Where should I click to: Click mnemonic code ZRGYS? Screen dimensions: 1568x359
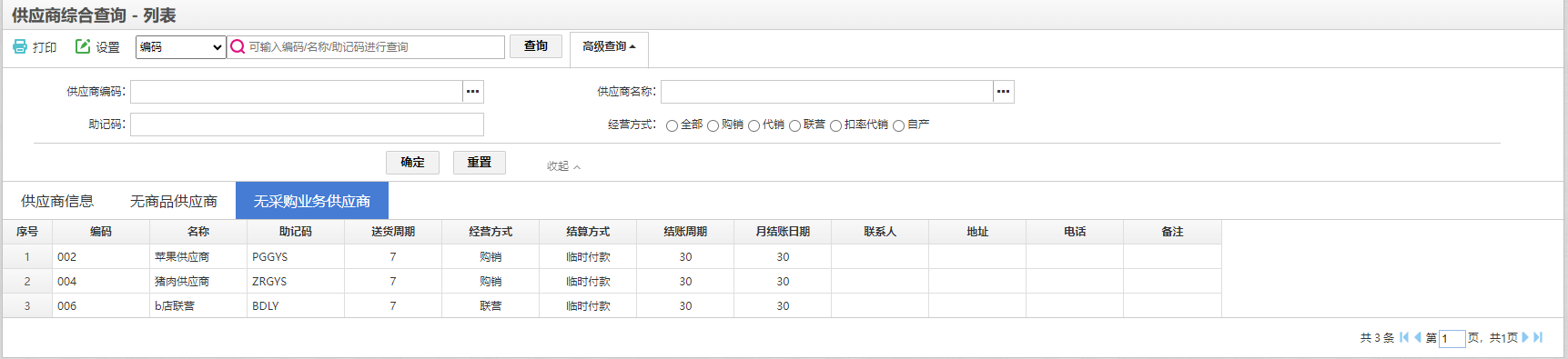click(269, 282)
